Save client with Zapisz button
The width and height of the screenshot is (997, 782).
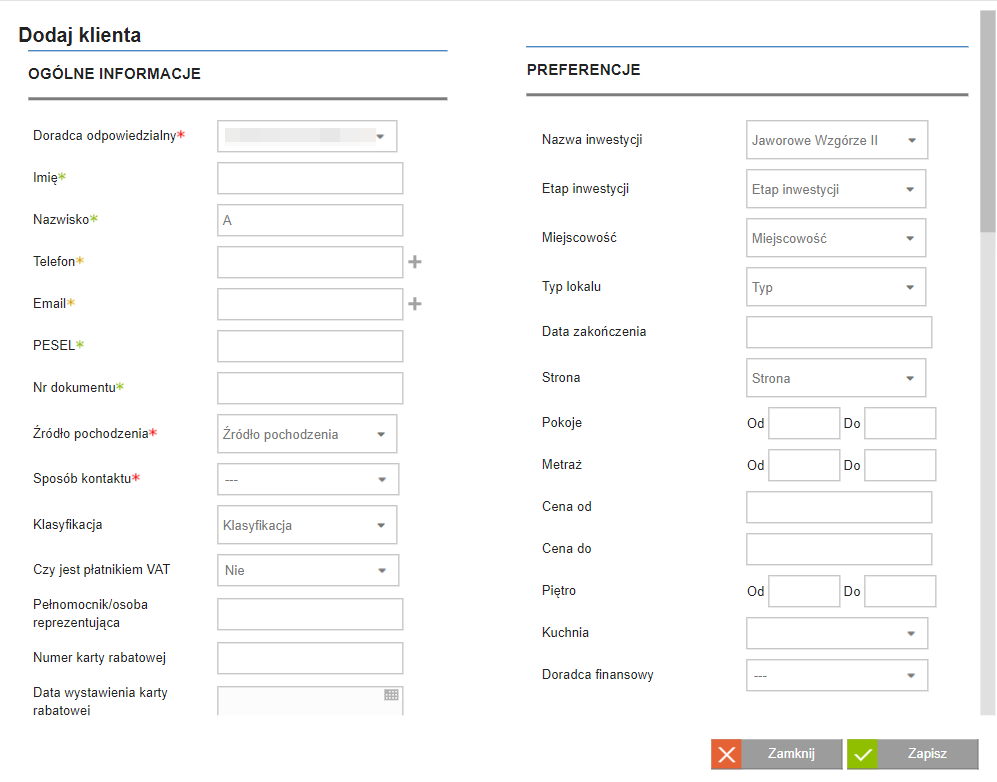coord(913,755)
